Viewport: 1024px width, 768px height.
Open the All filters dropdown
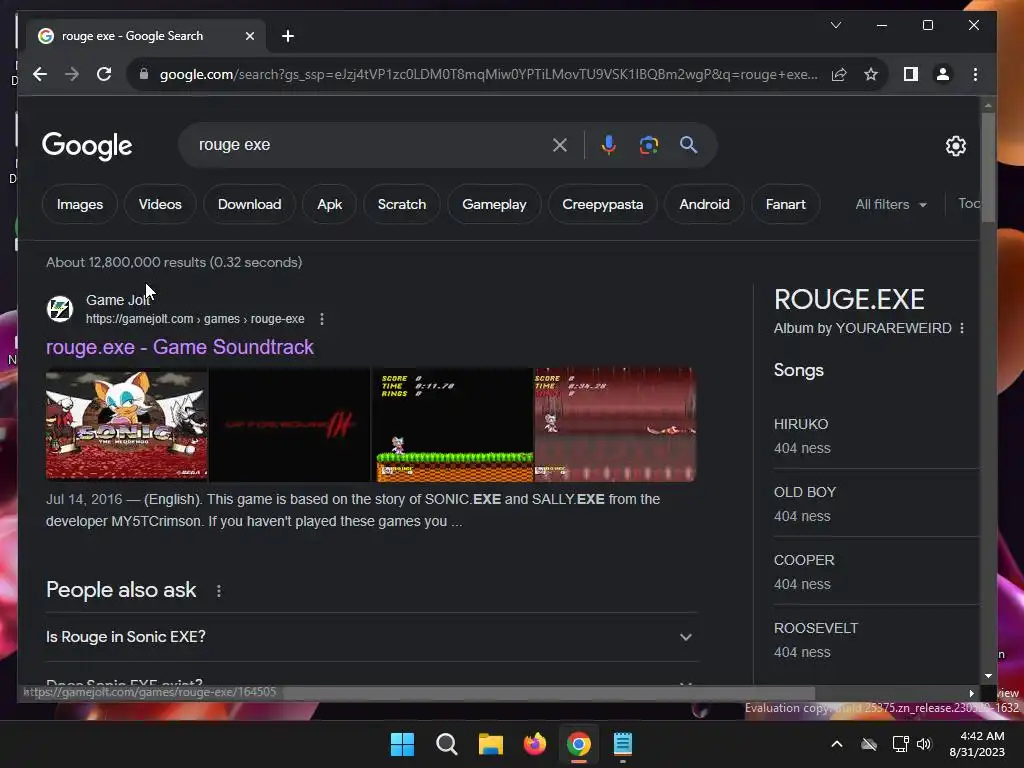click(x=891, y=204)
